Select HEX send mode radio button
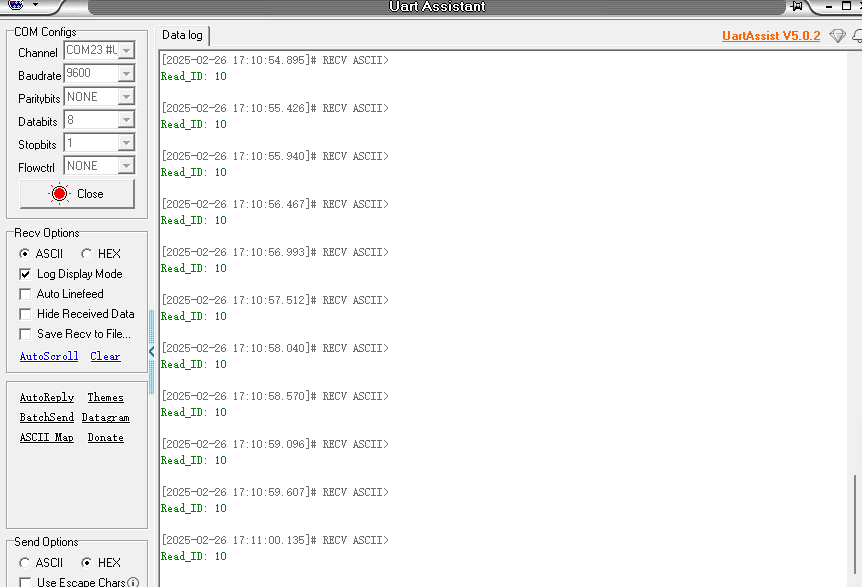Screen dimensions: 862x587 coord(86,562)
